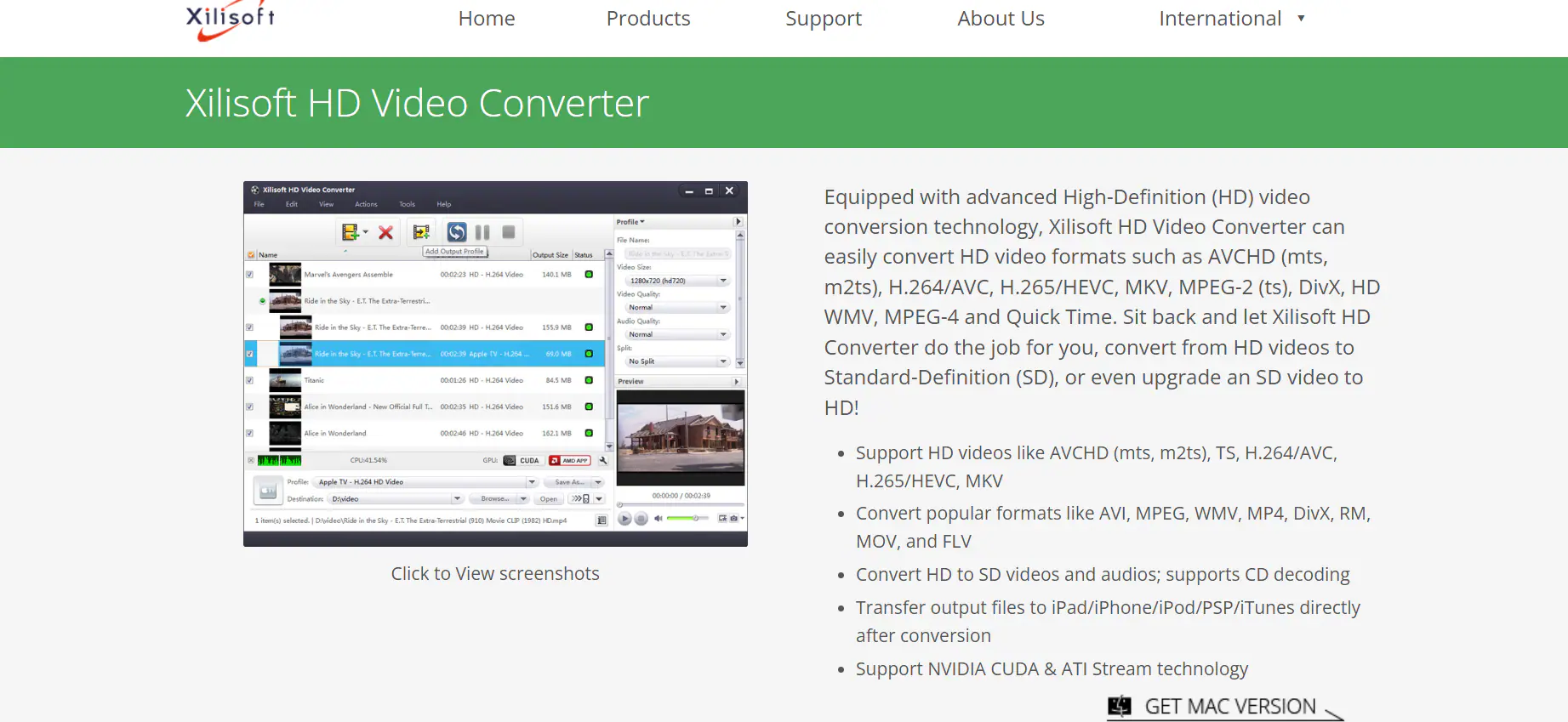1568x722 pixels.
Task: Click the Output Size column header
Action: [x=550, y=255]
